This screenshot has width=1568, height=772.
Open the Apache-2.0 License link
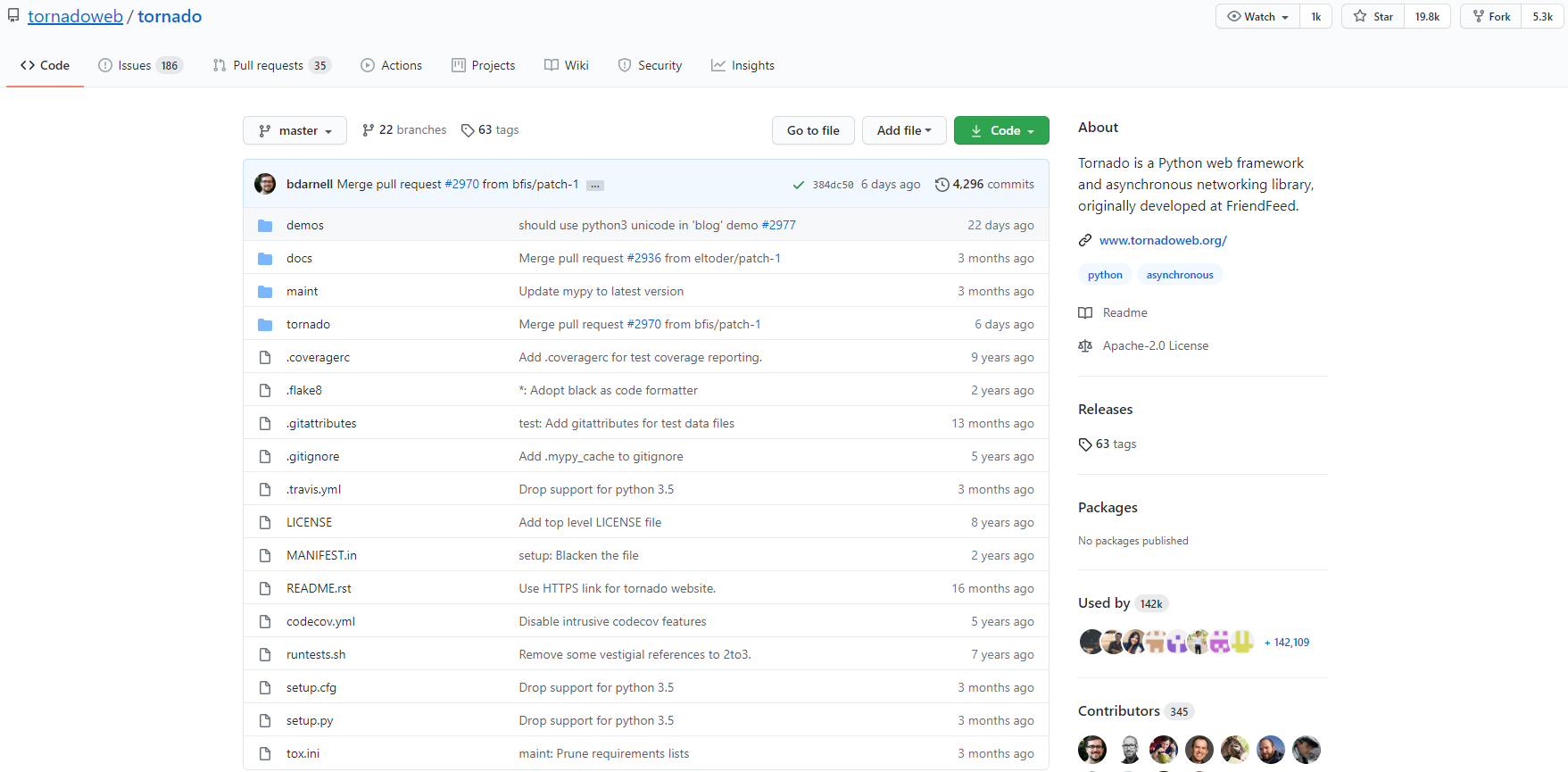coord(1156,345)
